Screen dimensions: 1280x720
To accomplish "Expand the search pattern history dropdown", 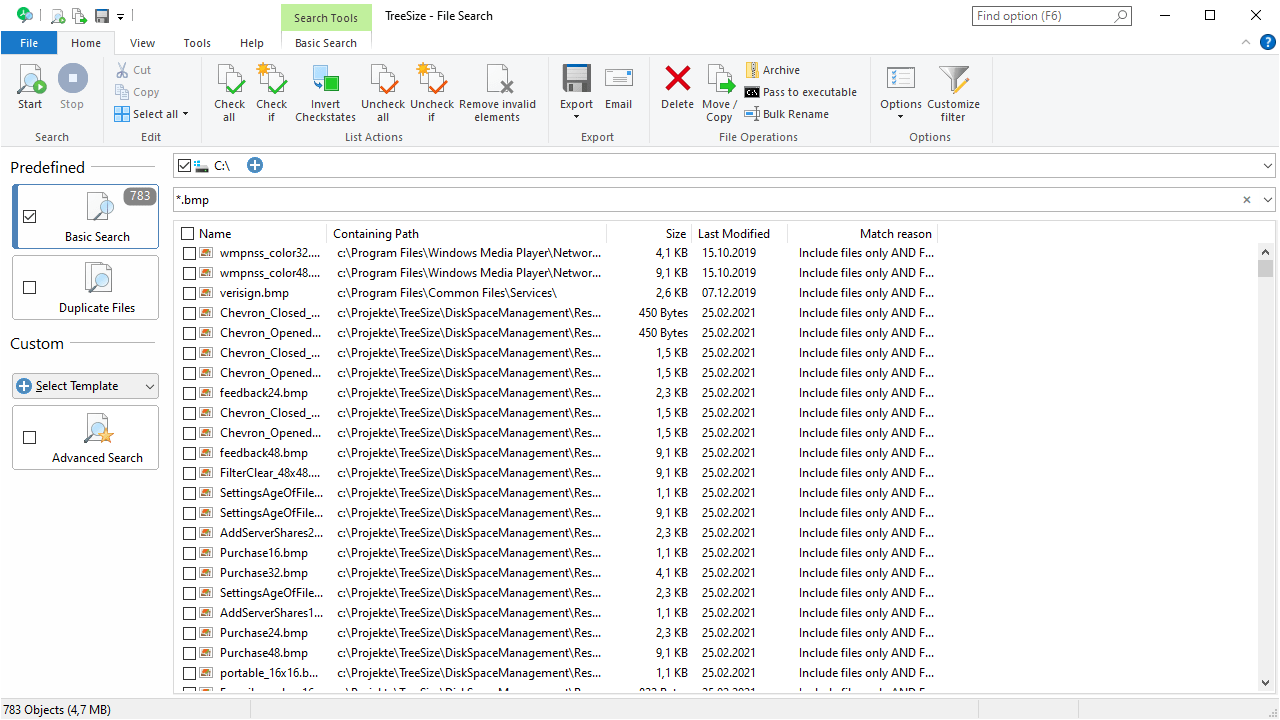I will tap(1268, 200).
